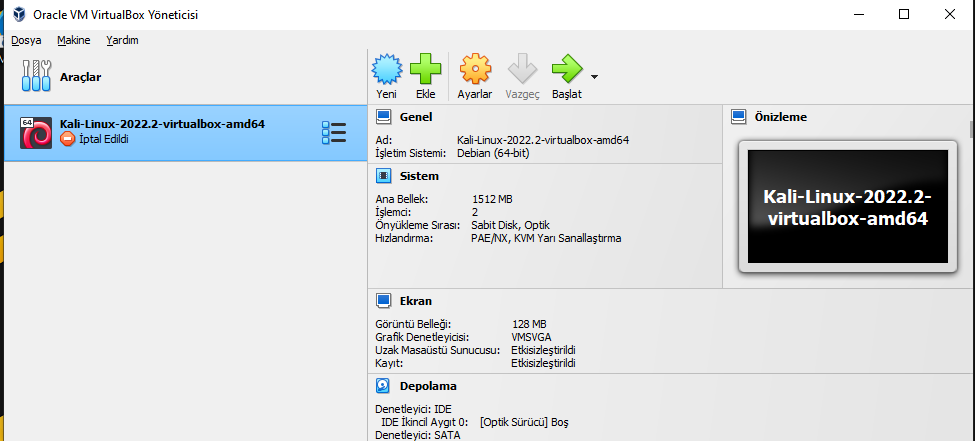Click the Sistem section header

419,176
